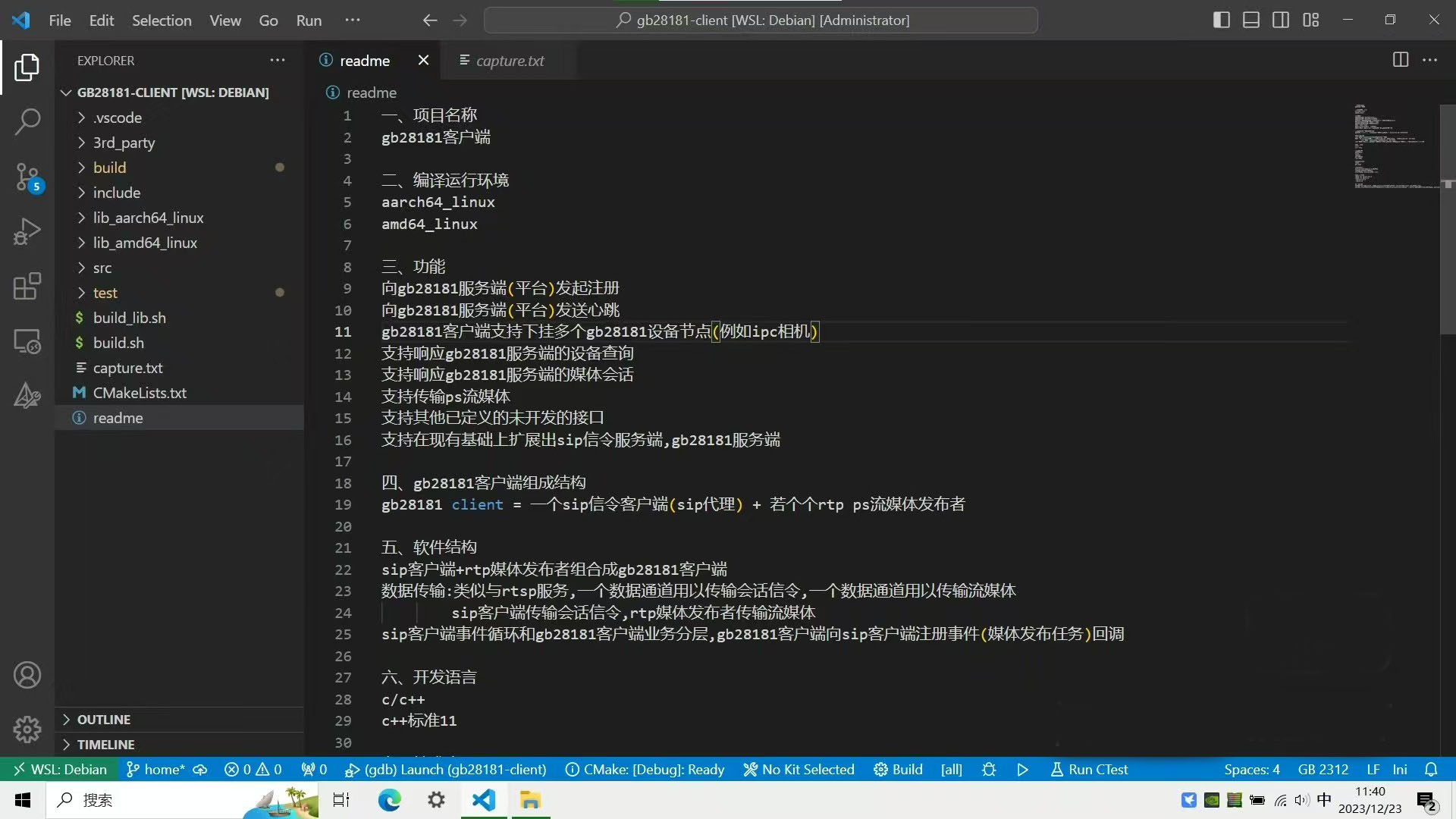Toggle the bottom Panel layout button

point(1251,20)
